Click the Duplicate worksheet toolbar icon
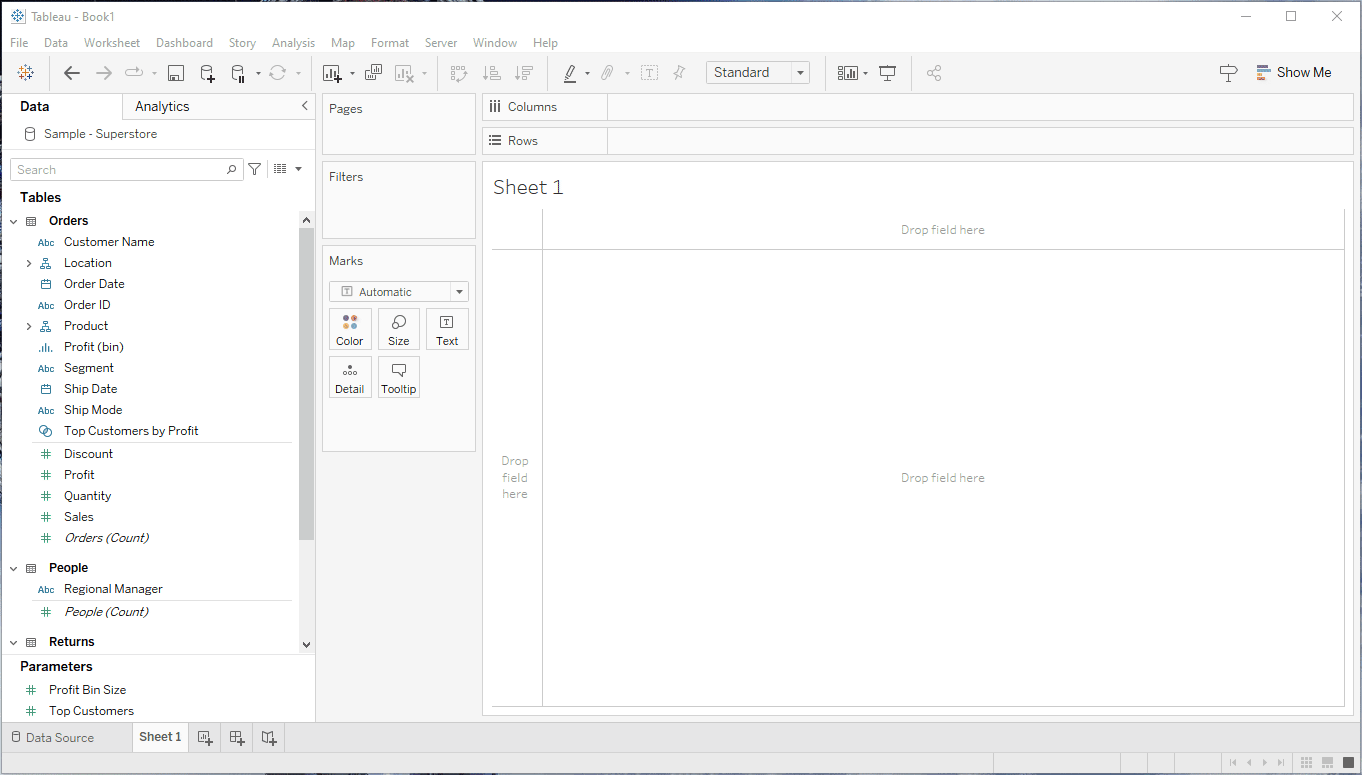This screenshot has width=1362, height=775. (373, 73)
